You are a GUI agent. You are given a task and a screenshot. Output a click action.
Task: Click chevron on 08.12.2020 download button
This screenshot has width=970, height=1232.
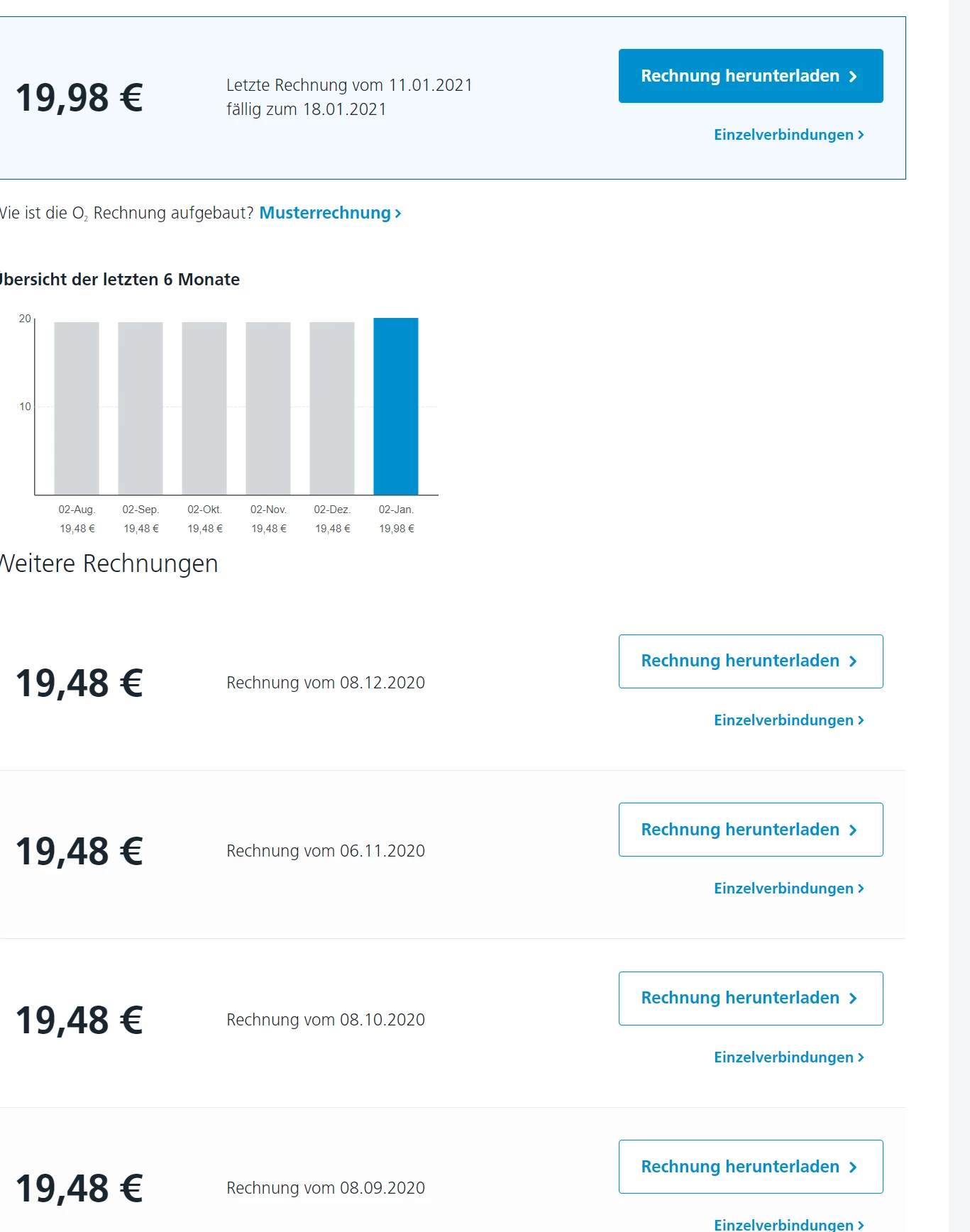[853, 661]
